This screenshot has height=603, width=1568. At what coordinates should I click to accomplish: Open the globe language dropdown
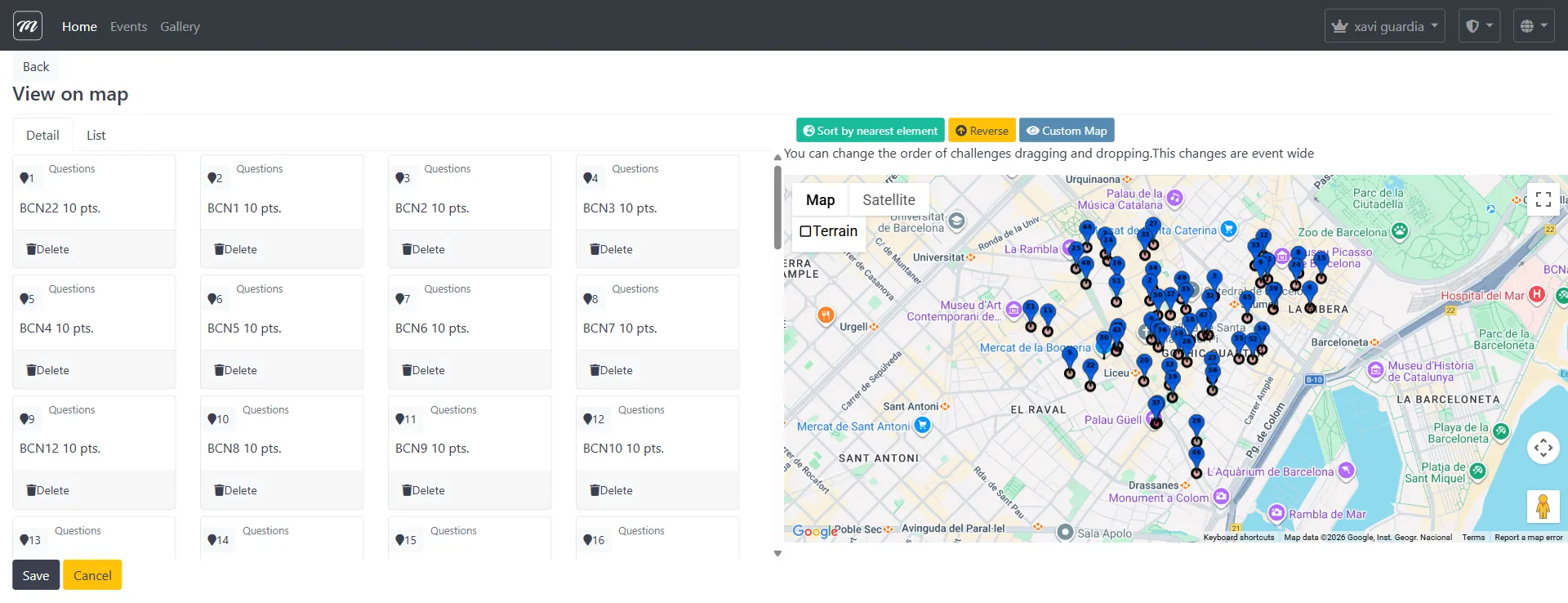point(1533,26)
